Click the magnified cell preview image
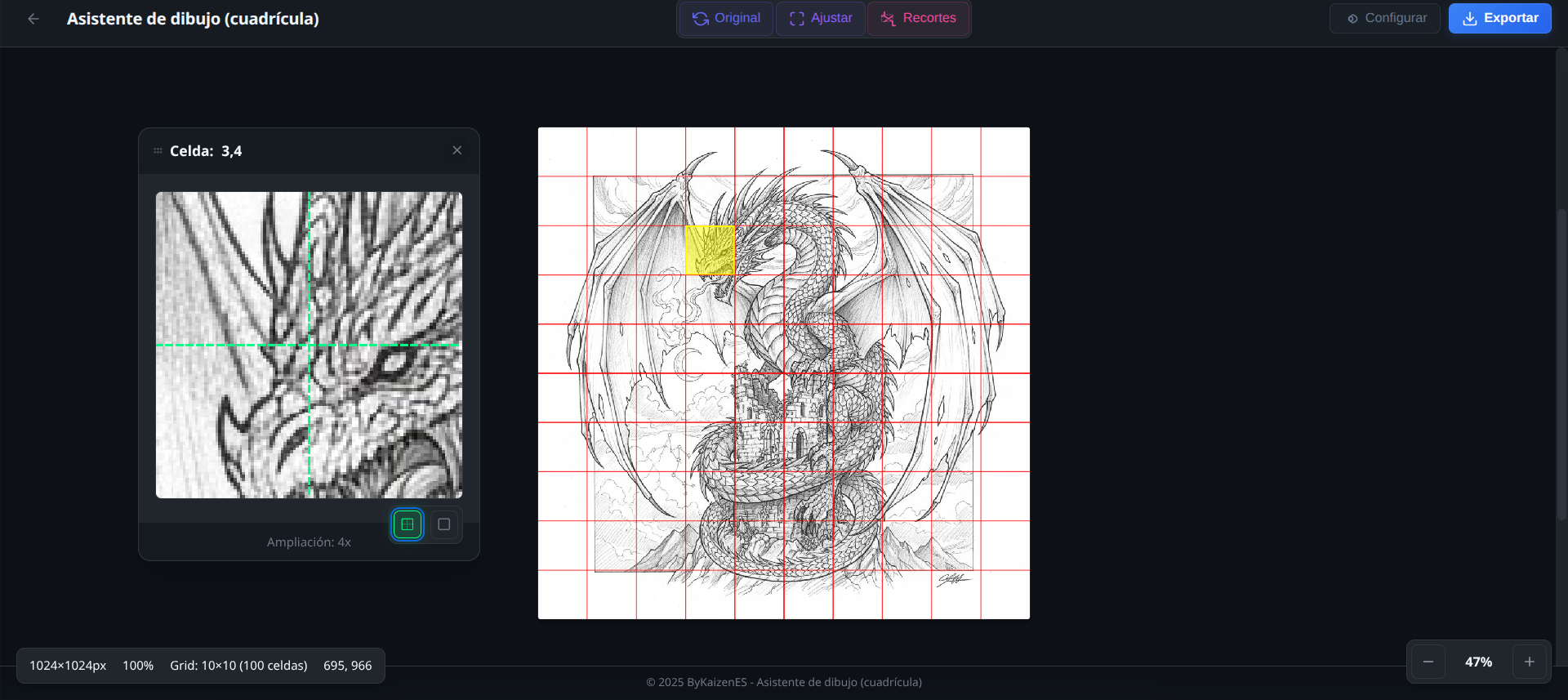 309,345
